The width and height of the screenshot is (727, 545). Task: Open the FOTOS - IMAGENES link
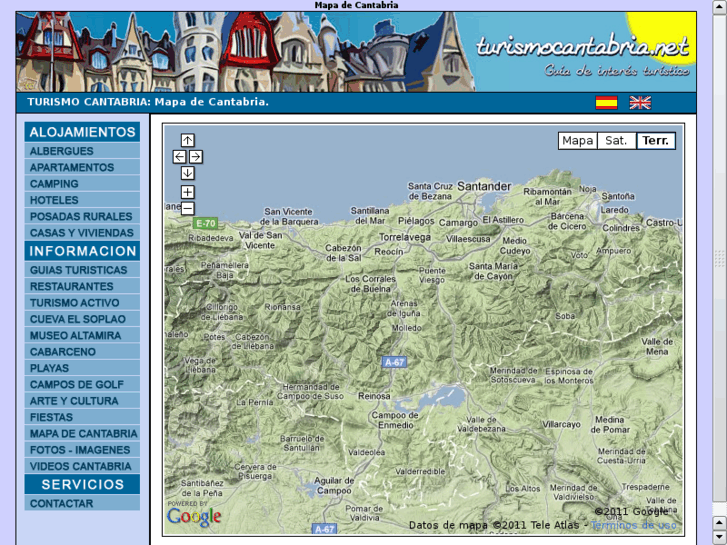82,450
